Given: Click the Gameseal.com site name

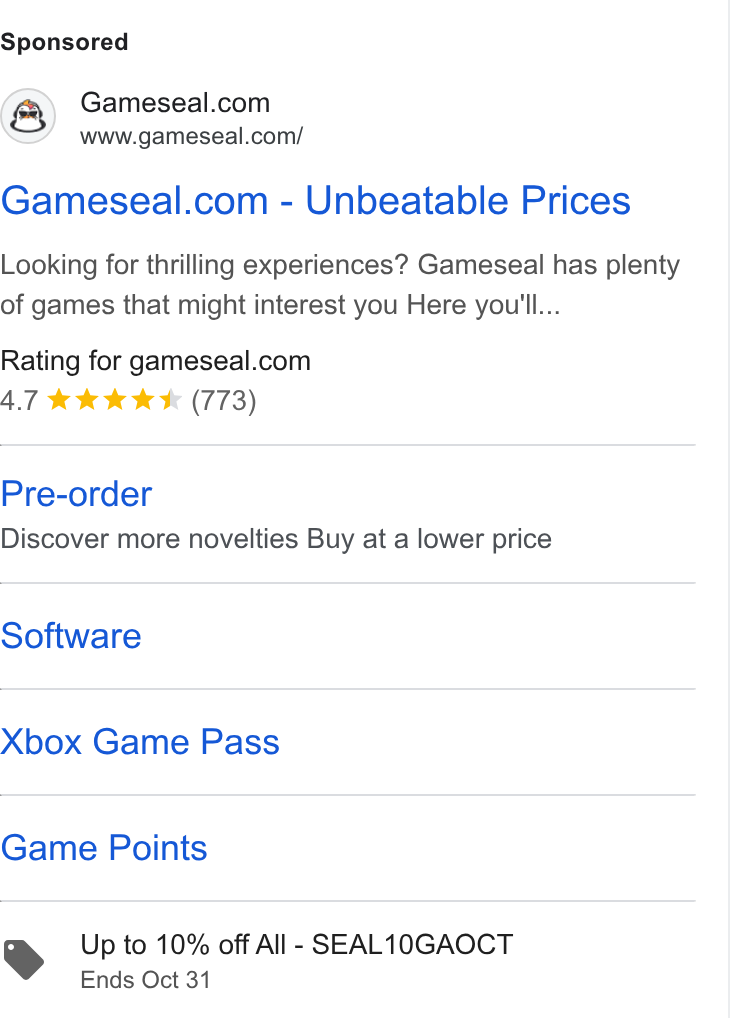Looking at the screenshot, I should pos(175,103).
